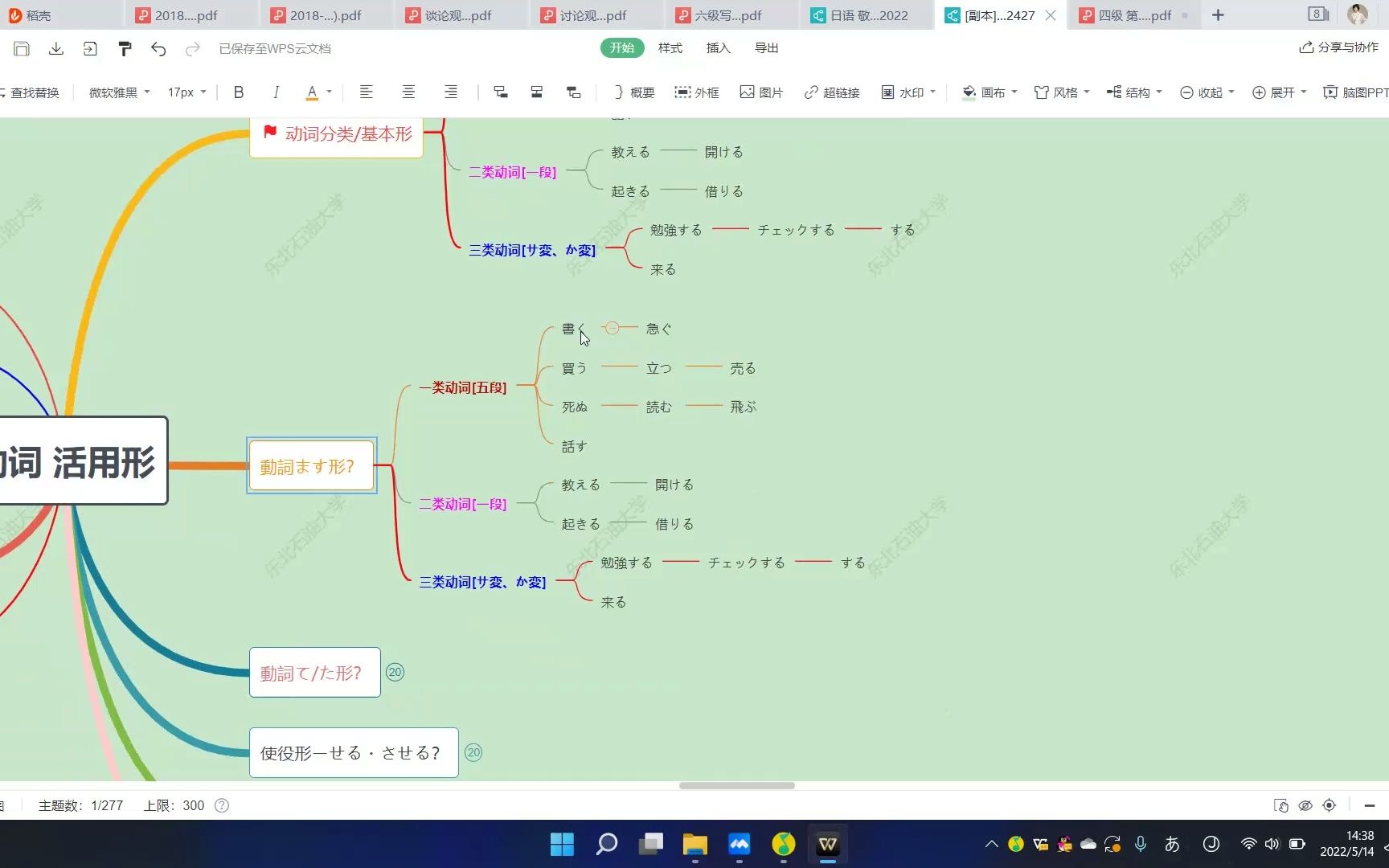Click the locate-center target icon in status bar
The width and height of the screenshot is (1389, 868).
(1329, 805)
